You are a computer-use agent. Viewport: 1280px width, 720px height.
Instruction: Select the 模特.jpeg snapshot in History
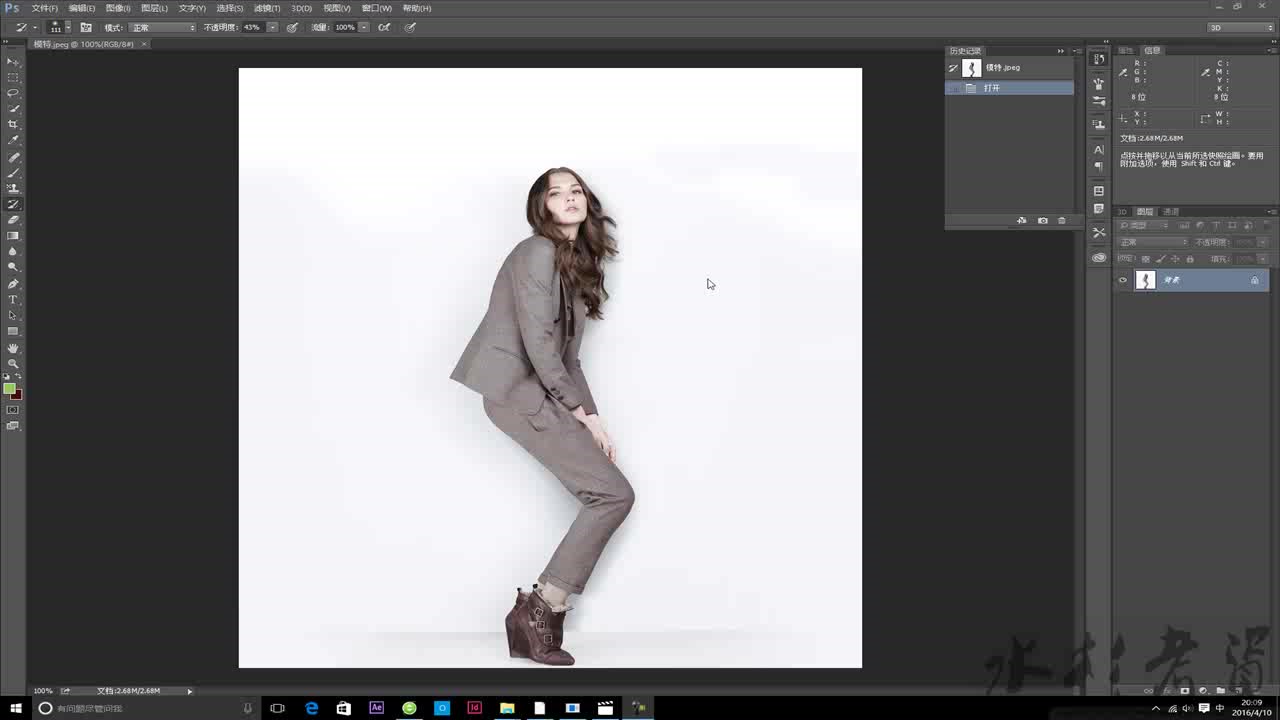1009,68
